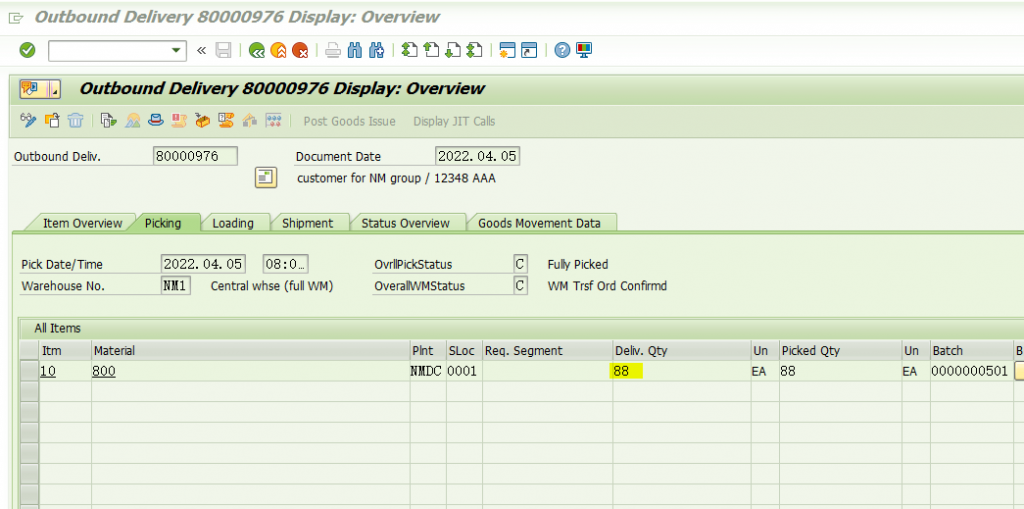Click the Incompletion Log icon

click(179, 121)
